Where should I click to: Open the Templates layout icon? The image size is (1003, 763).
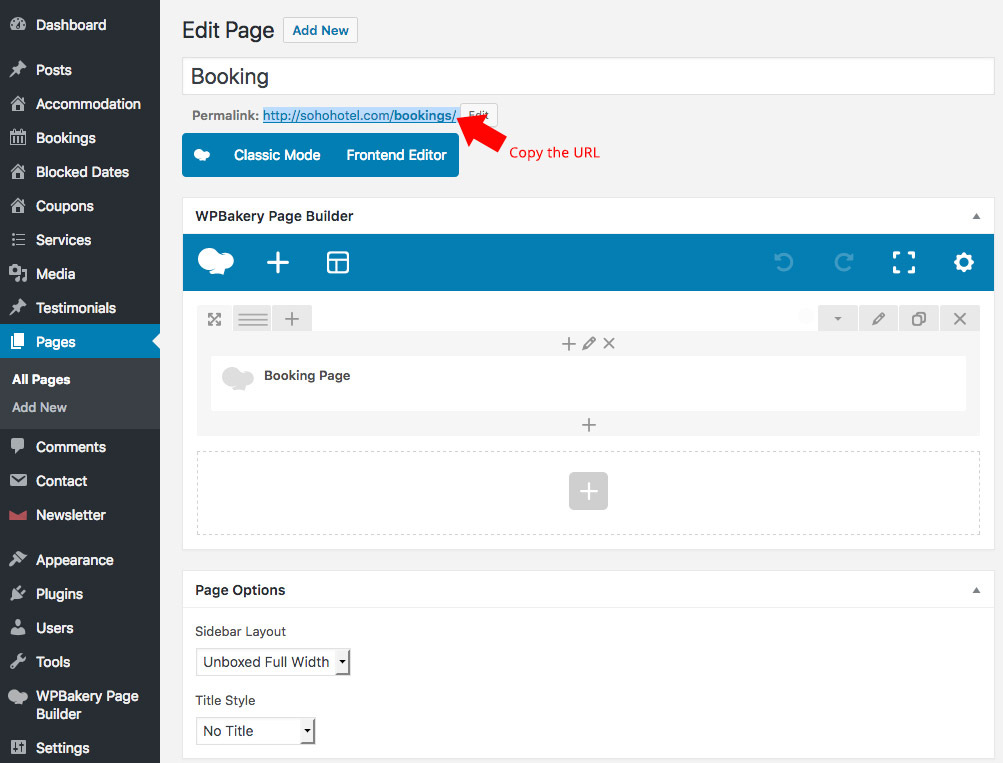point(338,262)
